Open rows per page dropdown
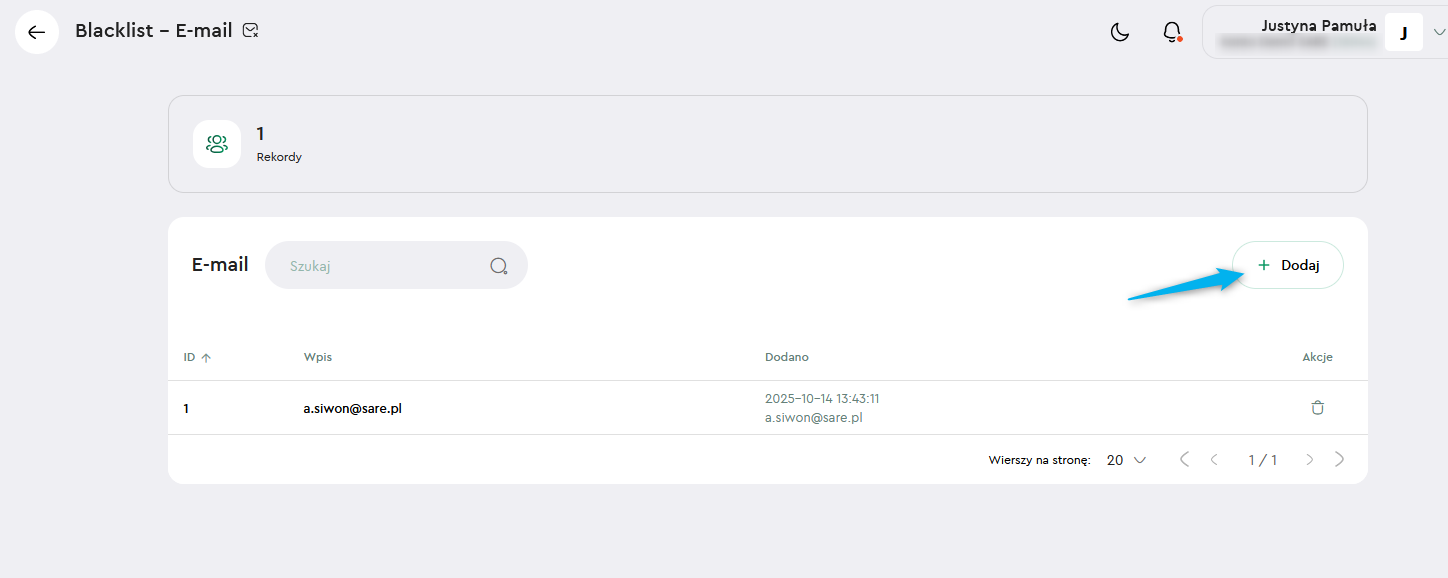Image resolution: width=1448 pixels, height=578 pixels. [x=1126, y=460]
